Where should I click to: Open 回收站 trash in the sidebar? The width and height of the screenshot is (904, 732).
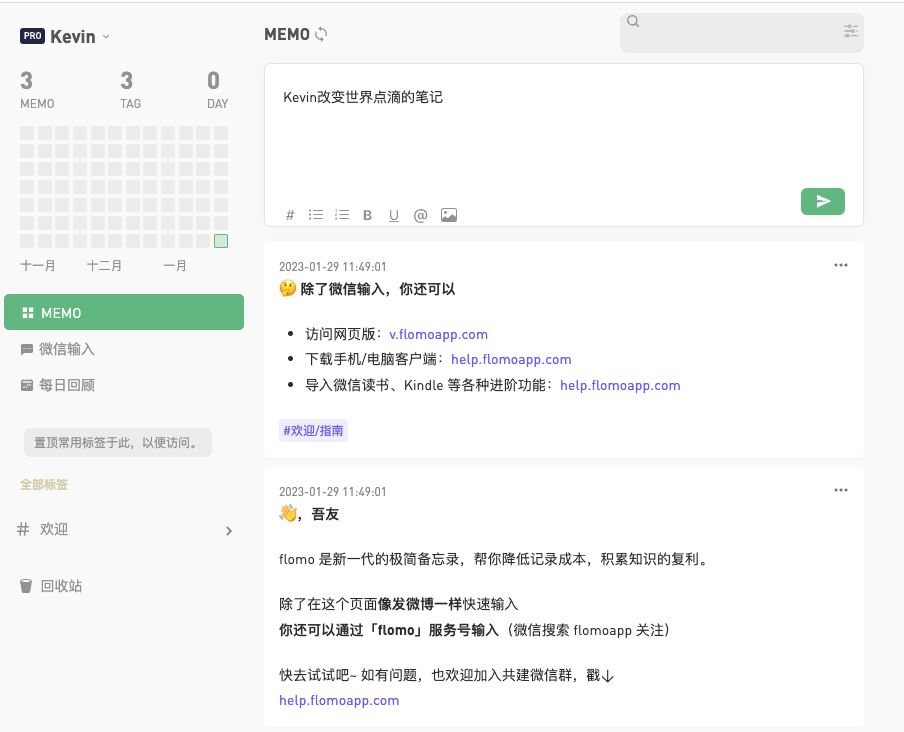[51, 586]
